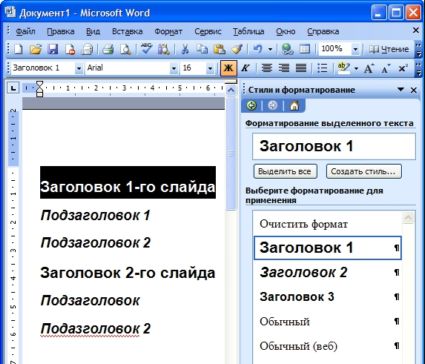Click the Выделить все button
425x364 pixels.
point(285,171)
